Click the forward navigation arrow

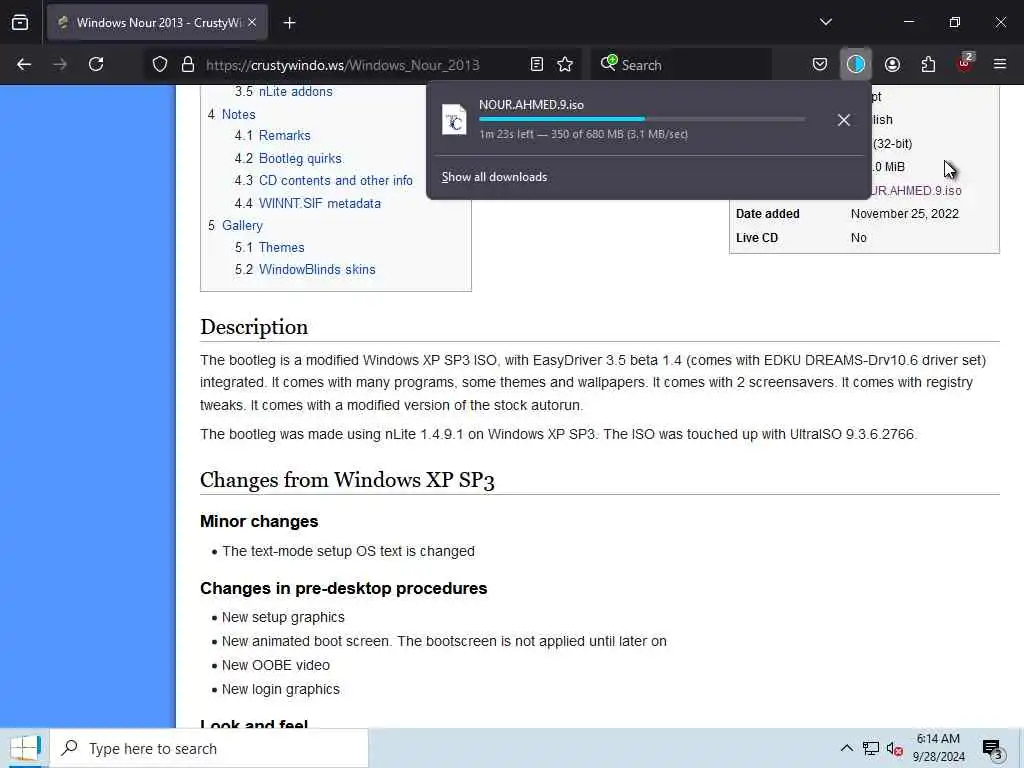(x=60, y=64)
